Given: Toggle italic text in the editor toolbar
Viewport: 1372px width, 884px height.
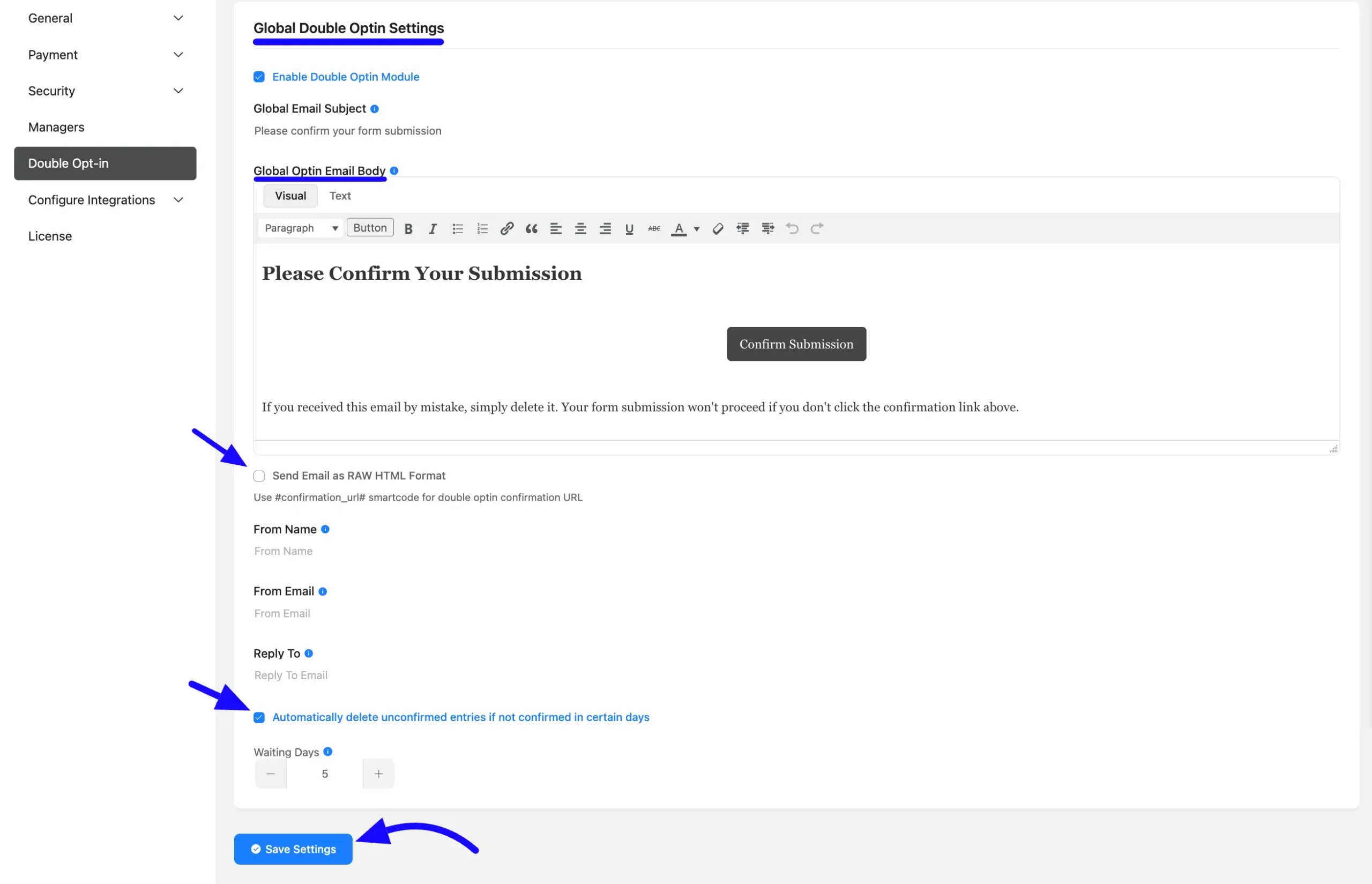Looking at the screenshot, I should coord(433,228).
